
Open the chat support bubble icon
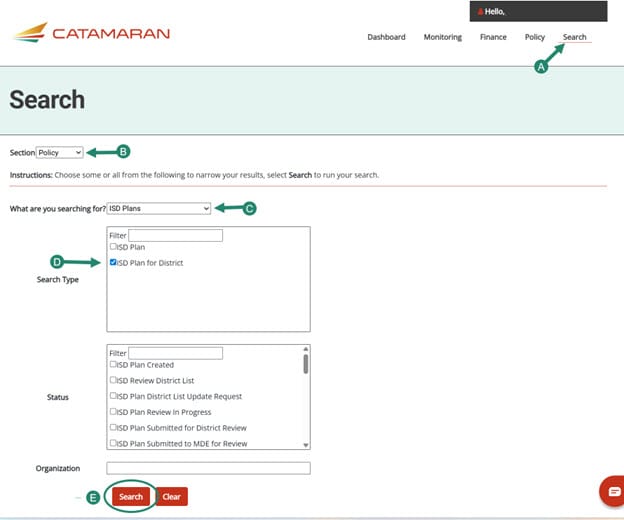(x=614, y=491)
